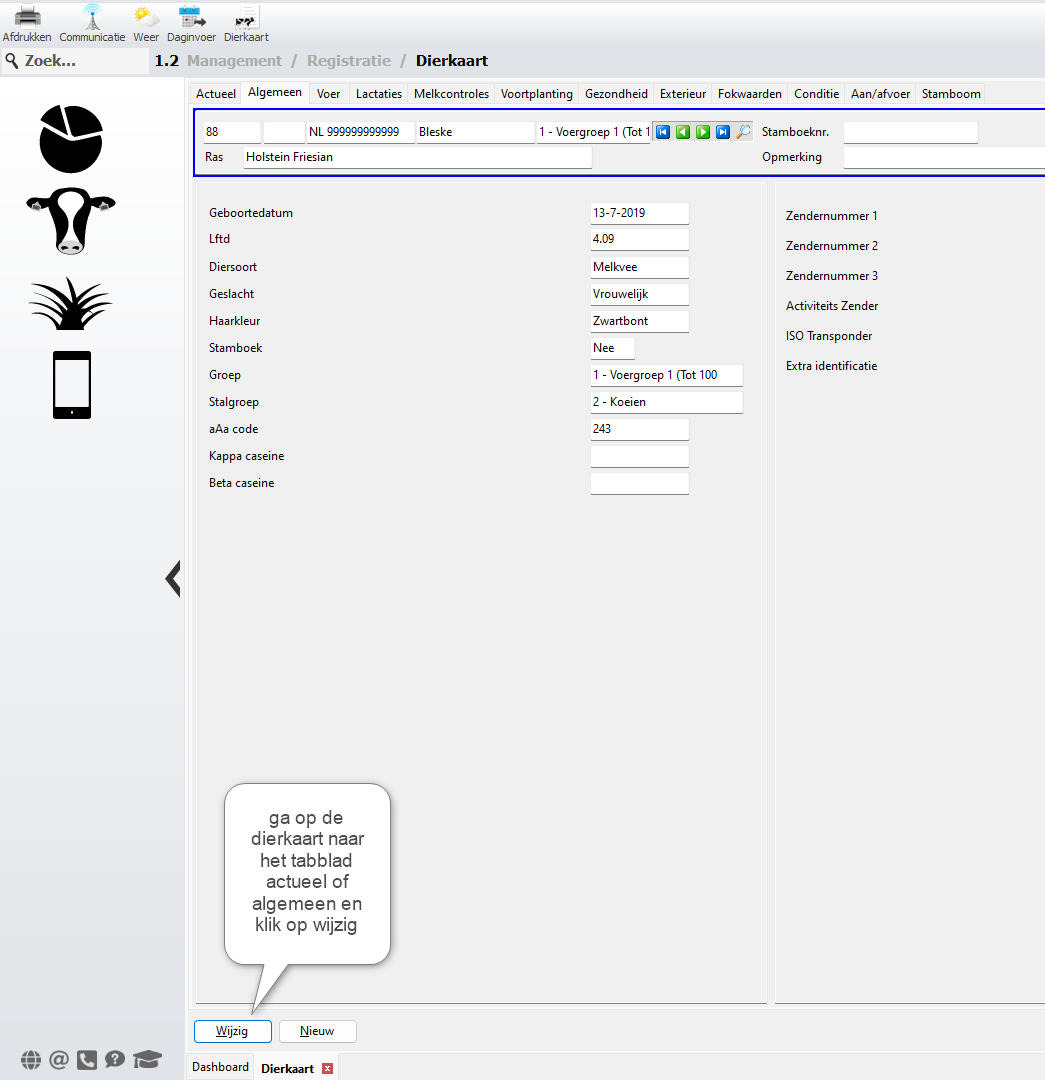Image resolution: width=1045 pixels, height=1080 pixels.
Task: Switch to the Melkcontroles tab
Action: [x=451, y=94]
